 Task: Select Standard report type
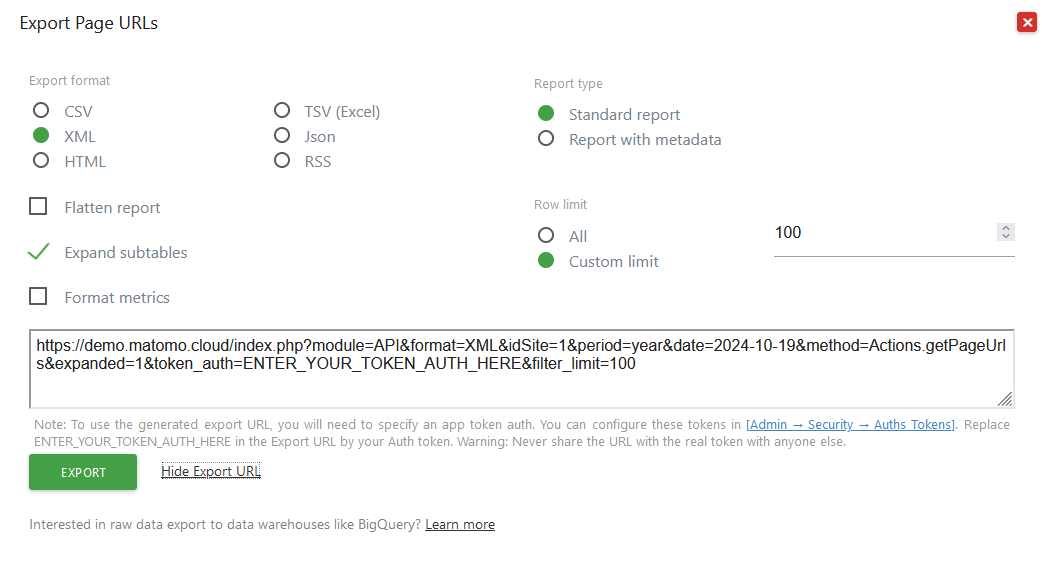pos(546,114)
